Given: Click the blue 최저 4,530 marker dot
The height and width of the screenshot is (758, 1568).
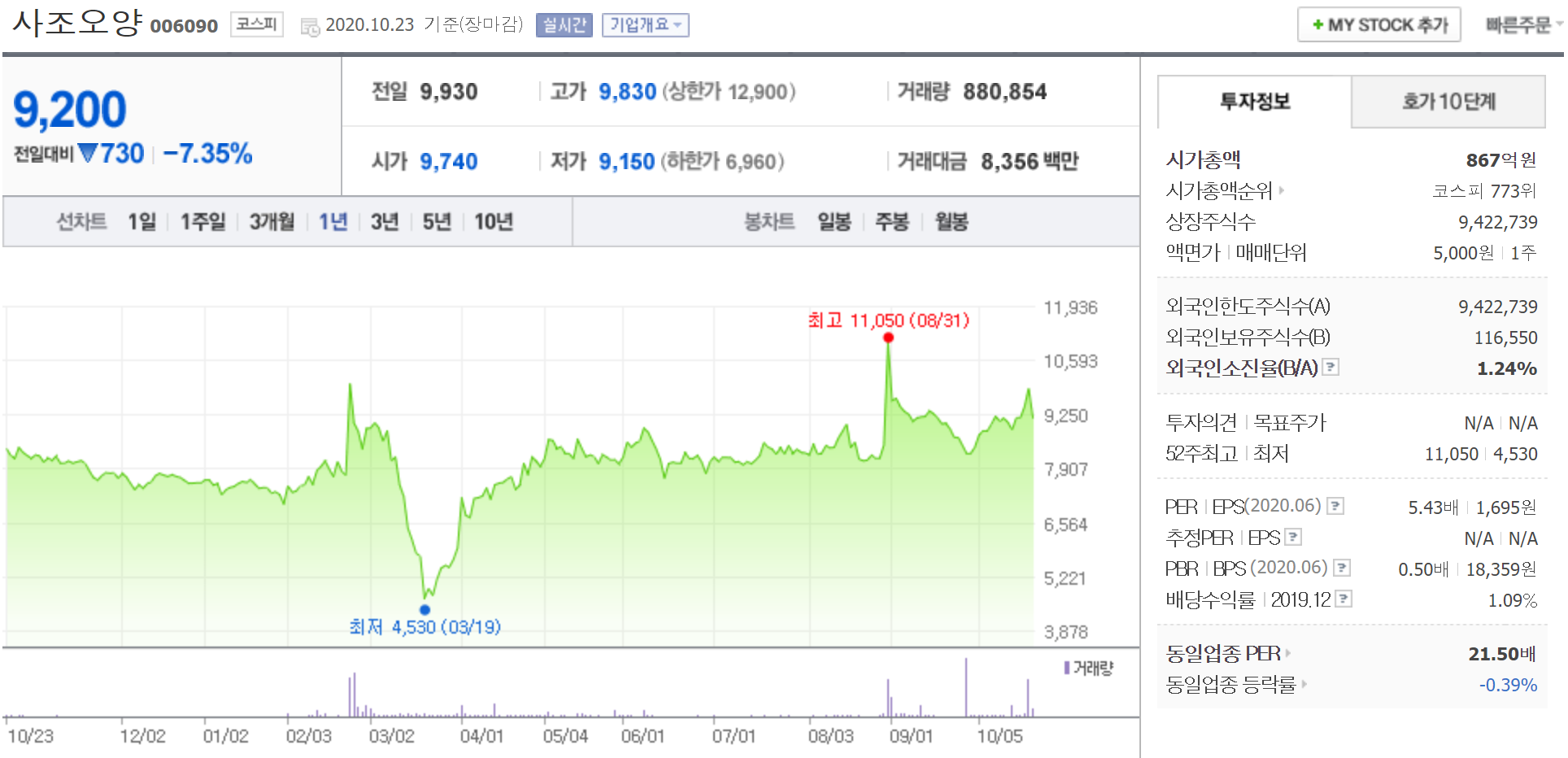Looking at the screenshot, I should click(425, 609).
